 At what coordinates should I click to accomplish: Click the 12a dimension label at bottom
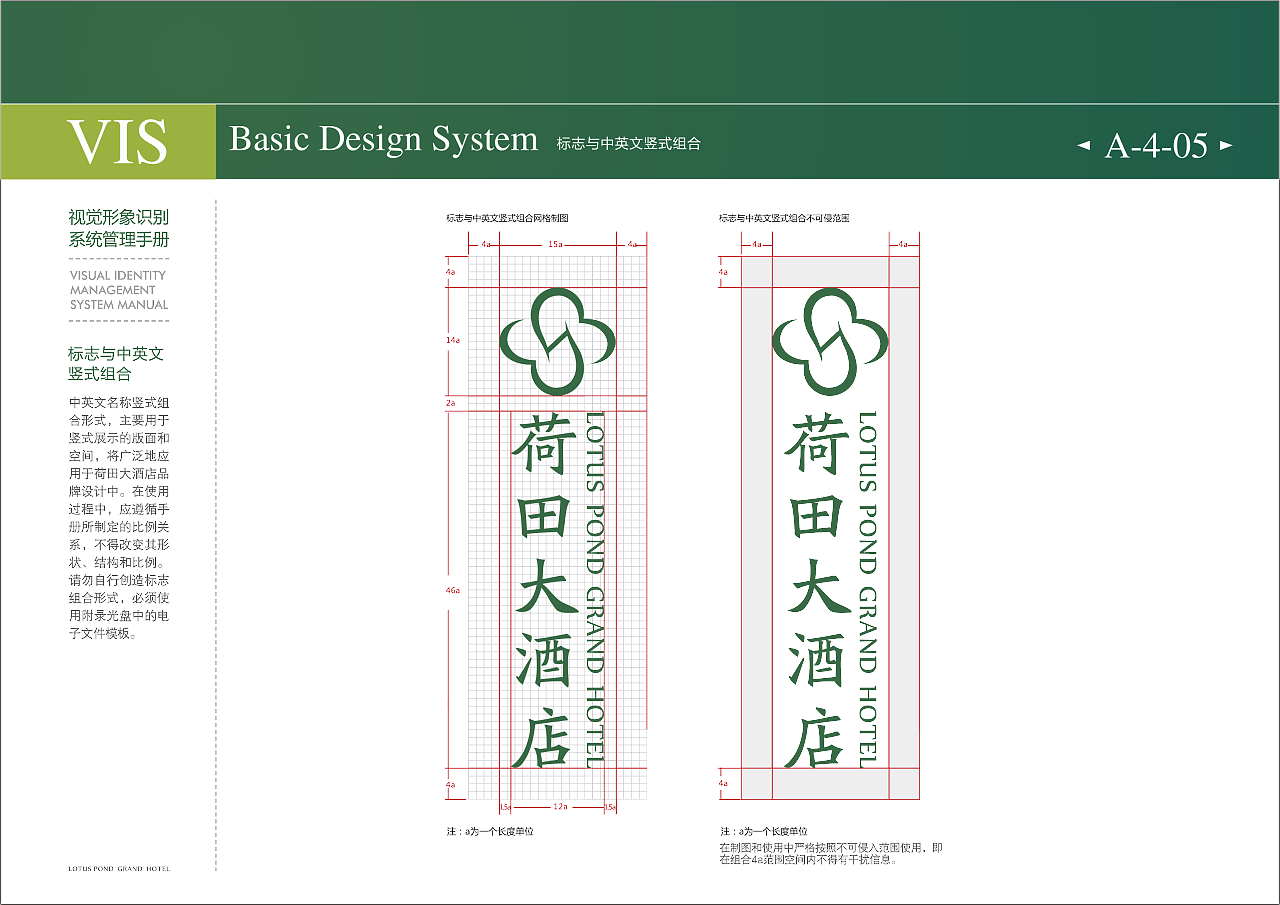tap(560, 806)
